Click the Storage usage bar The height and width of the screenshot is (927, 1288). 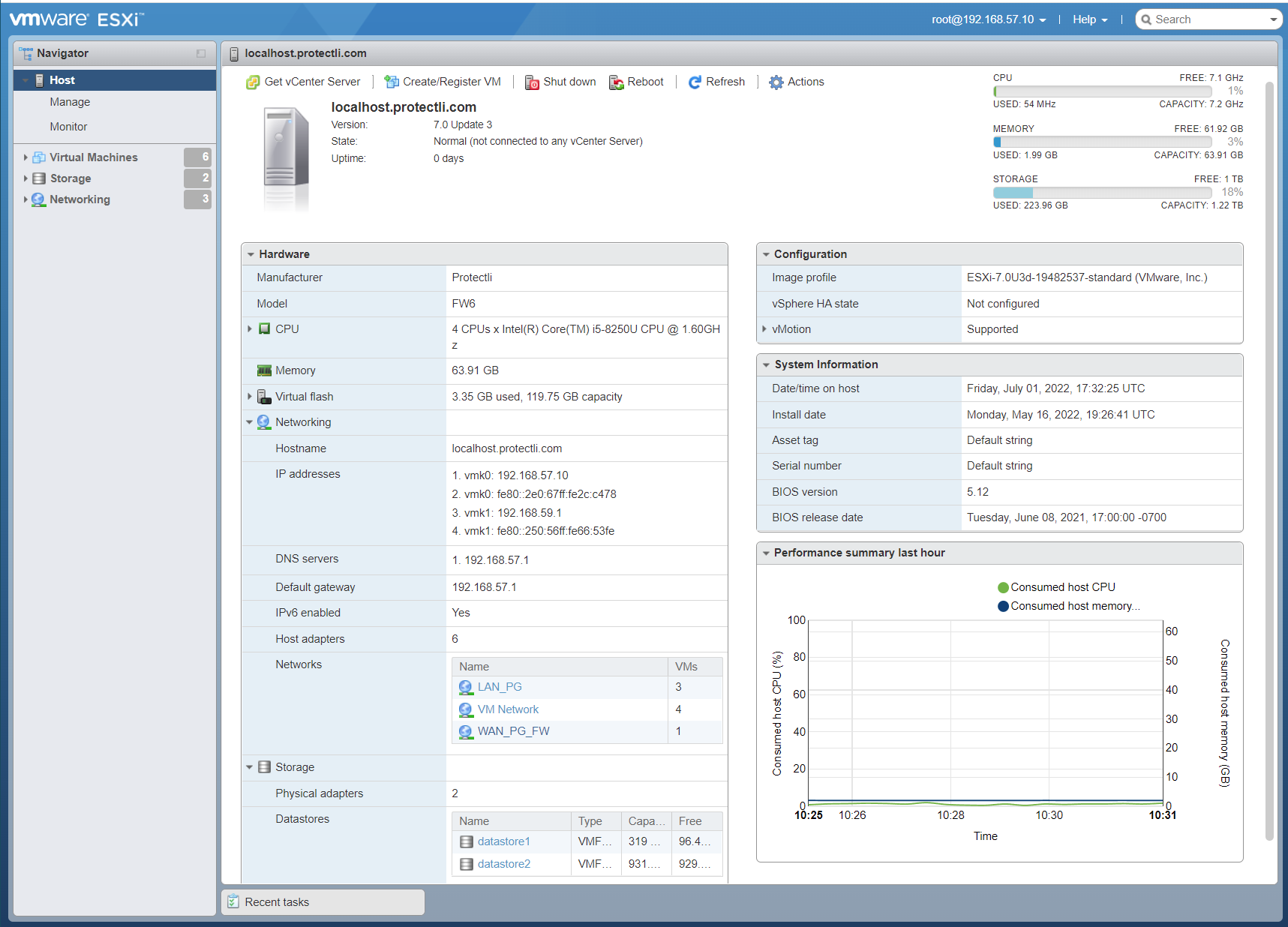(1102, 193)
